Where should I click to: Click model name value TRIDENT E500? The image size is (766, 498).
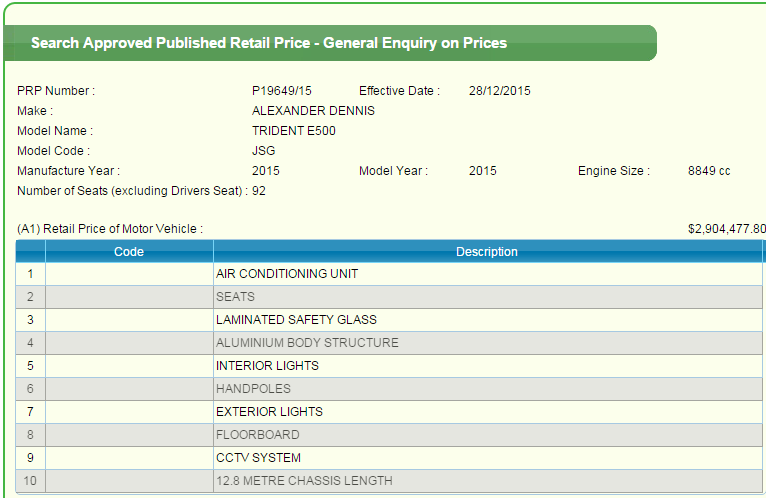click(294, 131)
